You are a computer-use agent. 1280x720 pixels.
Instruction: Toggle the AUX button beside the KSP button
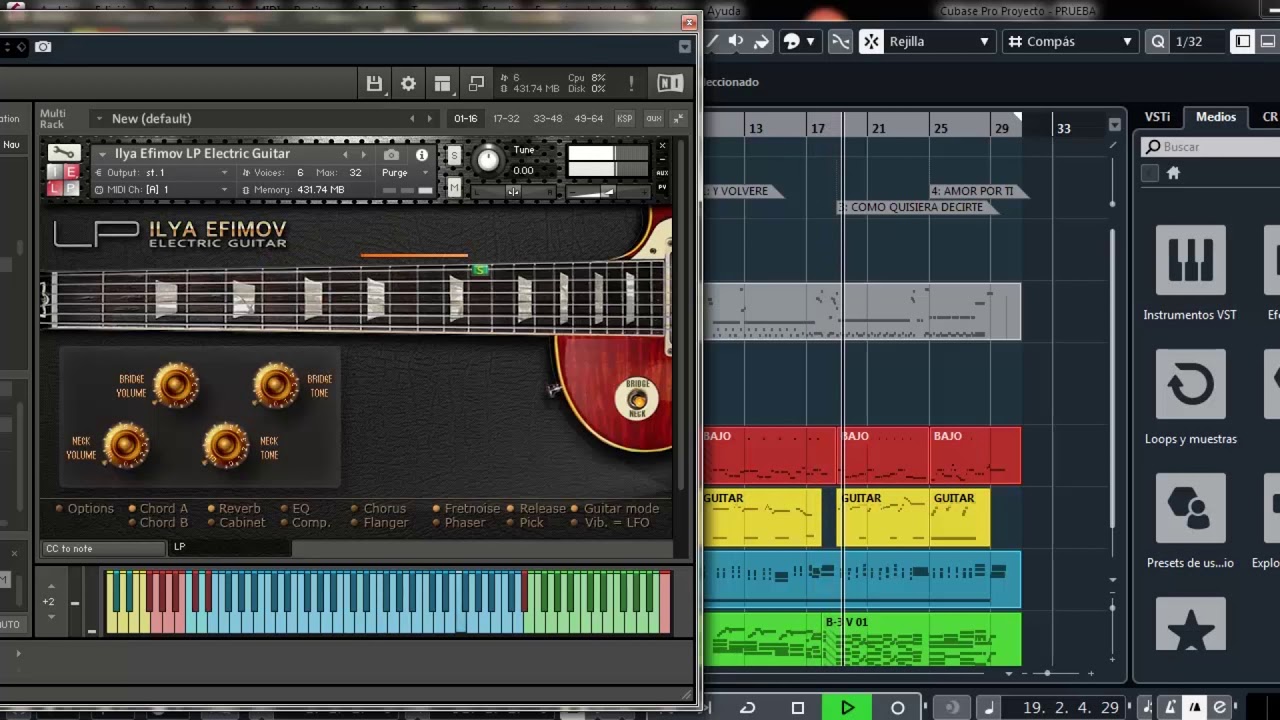tap(653, 118)
